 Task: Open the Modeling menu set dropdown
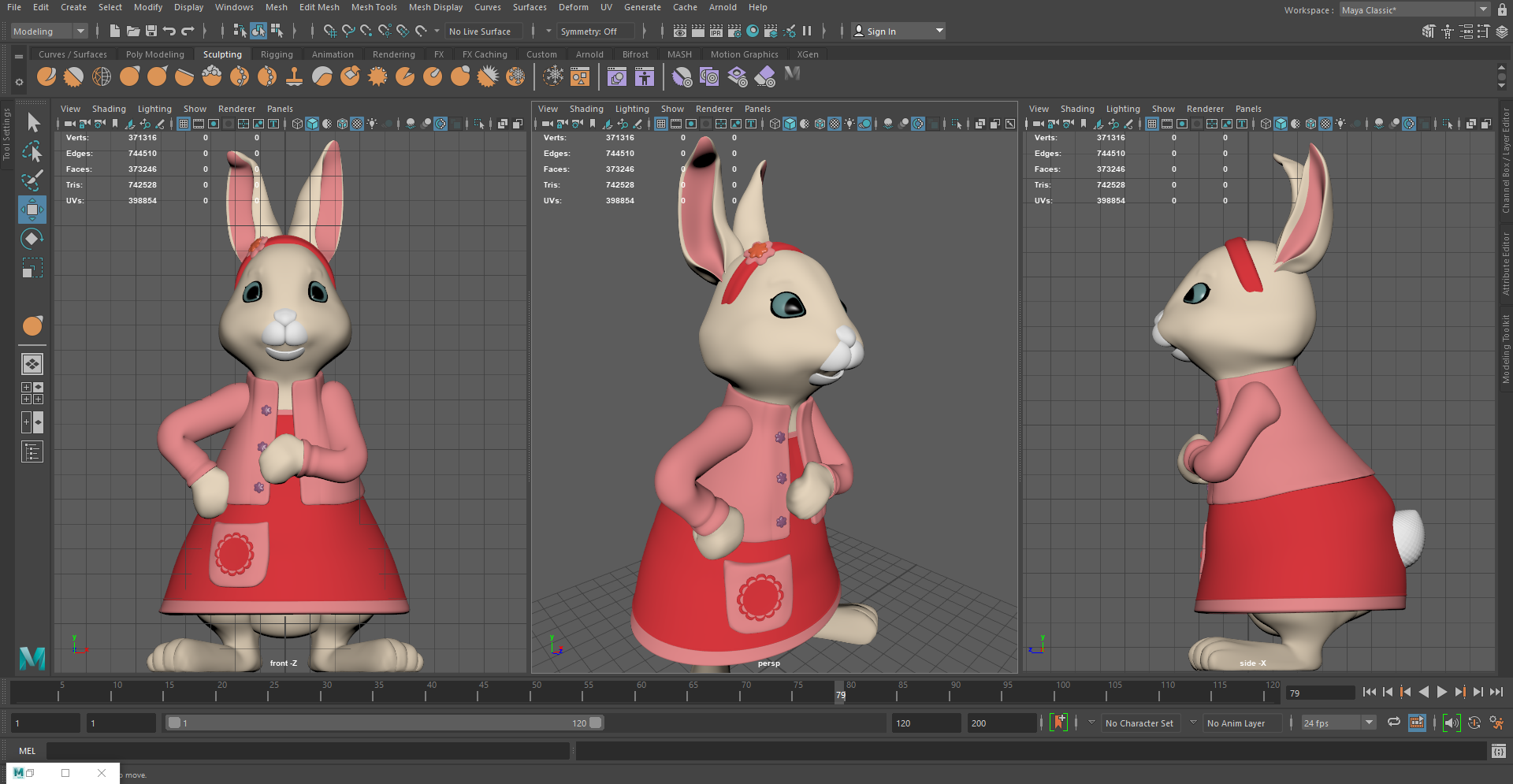[47, 31]
